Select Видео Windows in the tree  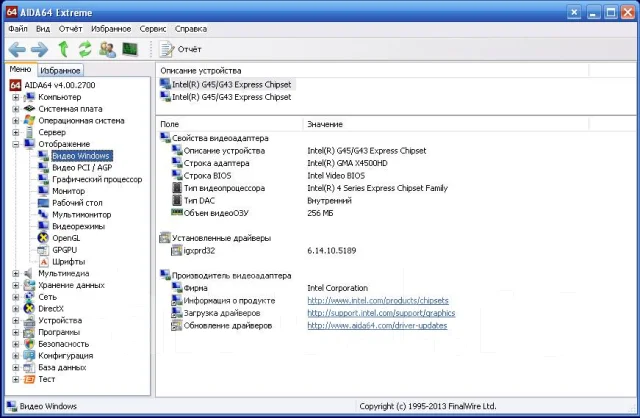81,156
